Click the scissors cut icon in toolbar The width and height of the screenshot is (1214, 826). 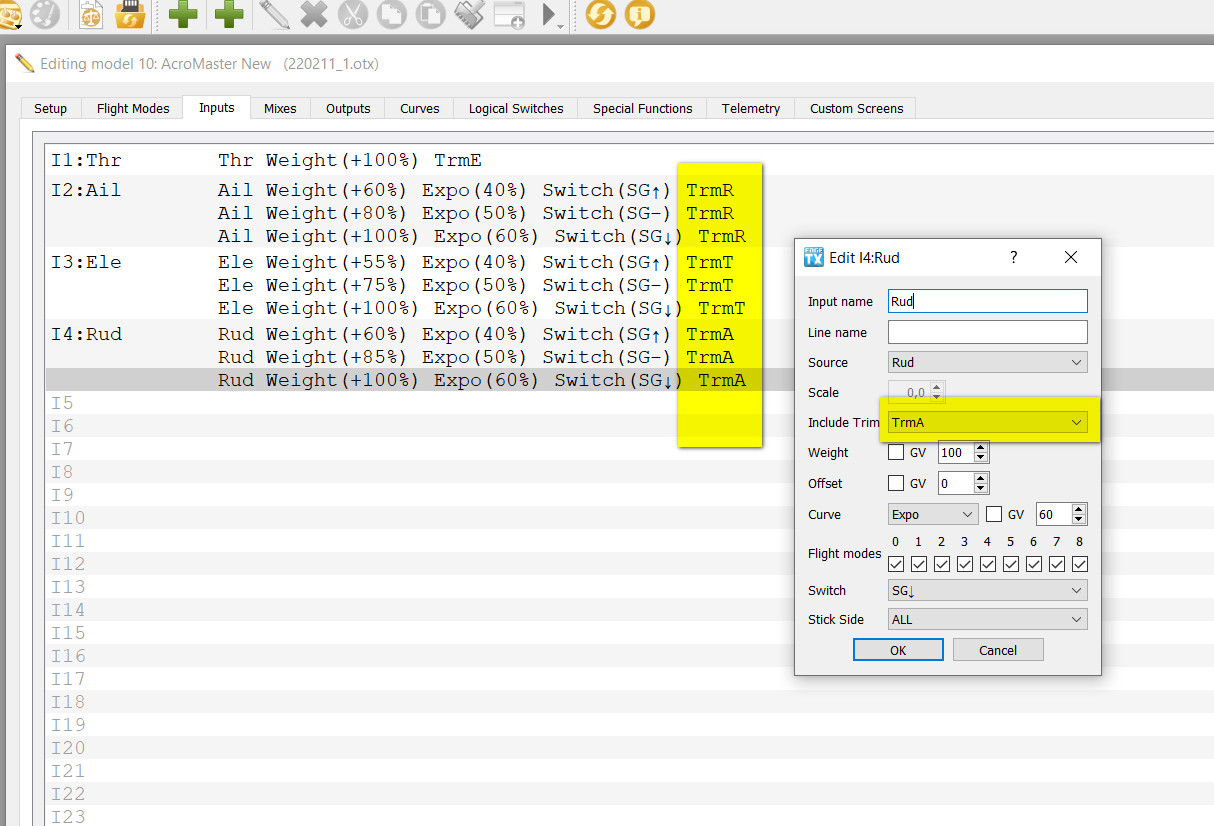click(353, 14)
